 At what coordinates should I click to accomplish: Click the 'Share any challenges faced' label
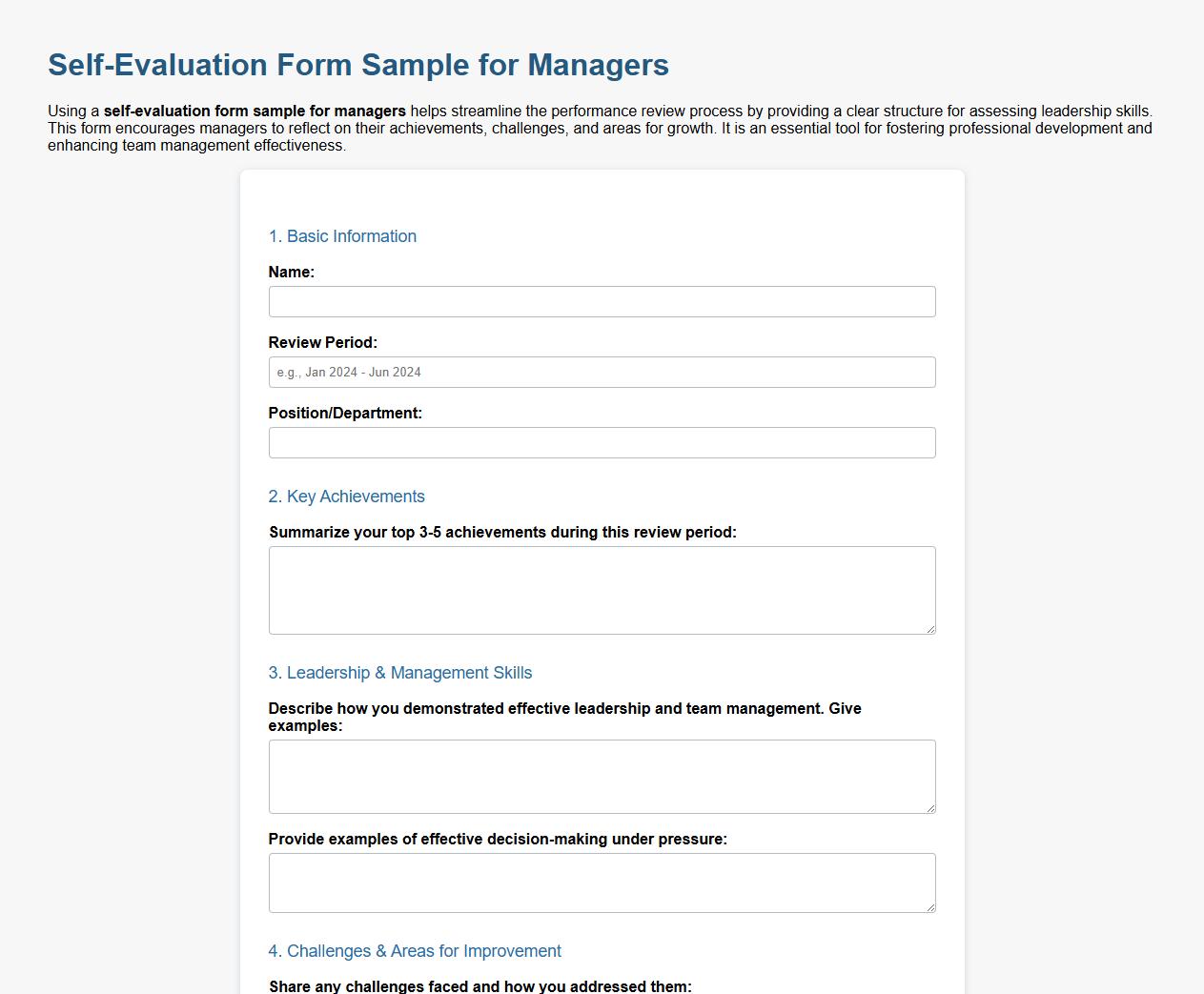480,986
